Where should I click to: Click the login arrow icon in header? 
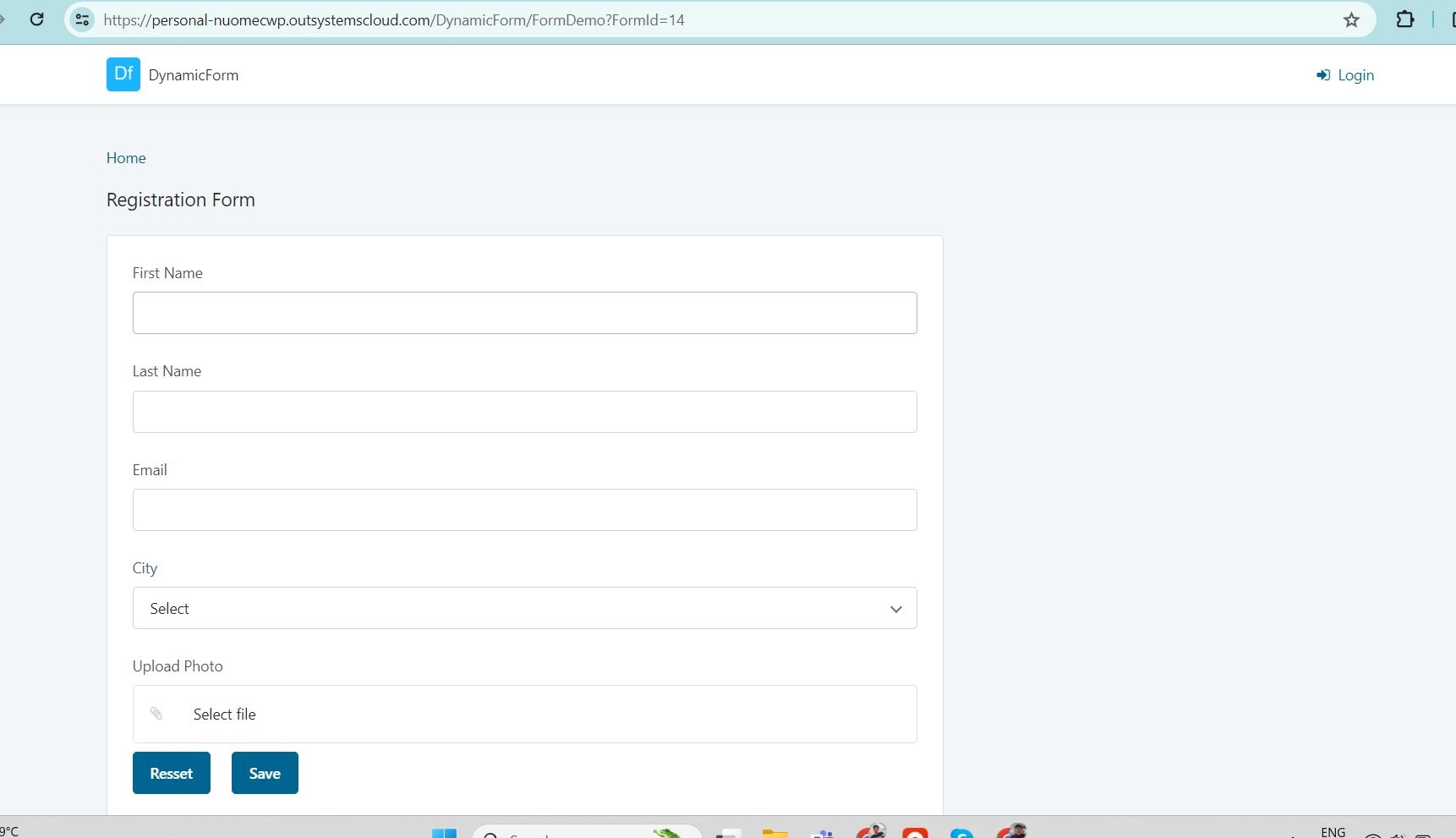[1323, 75]
